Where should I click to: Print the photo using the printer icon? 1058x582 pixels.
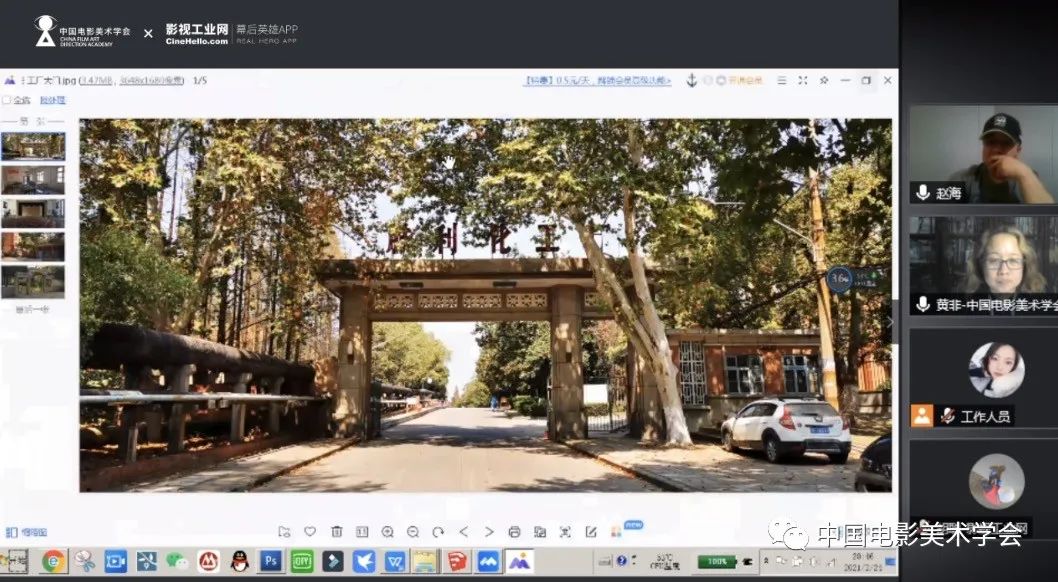coord(514,532)
